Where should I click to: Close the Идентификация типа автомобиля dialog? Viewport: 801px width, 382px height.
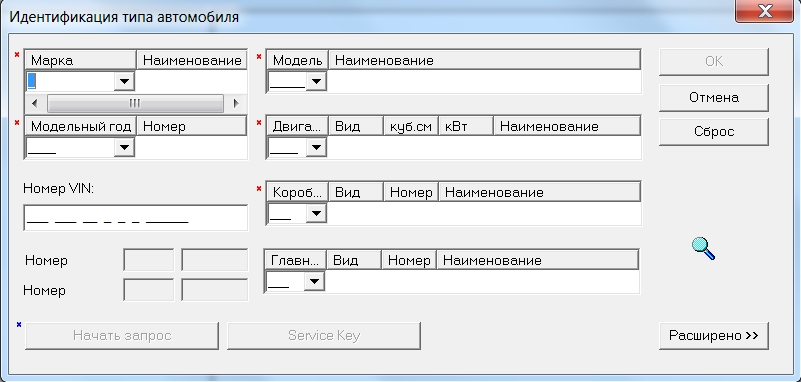(x=764, y=11)
